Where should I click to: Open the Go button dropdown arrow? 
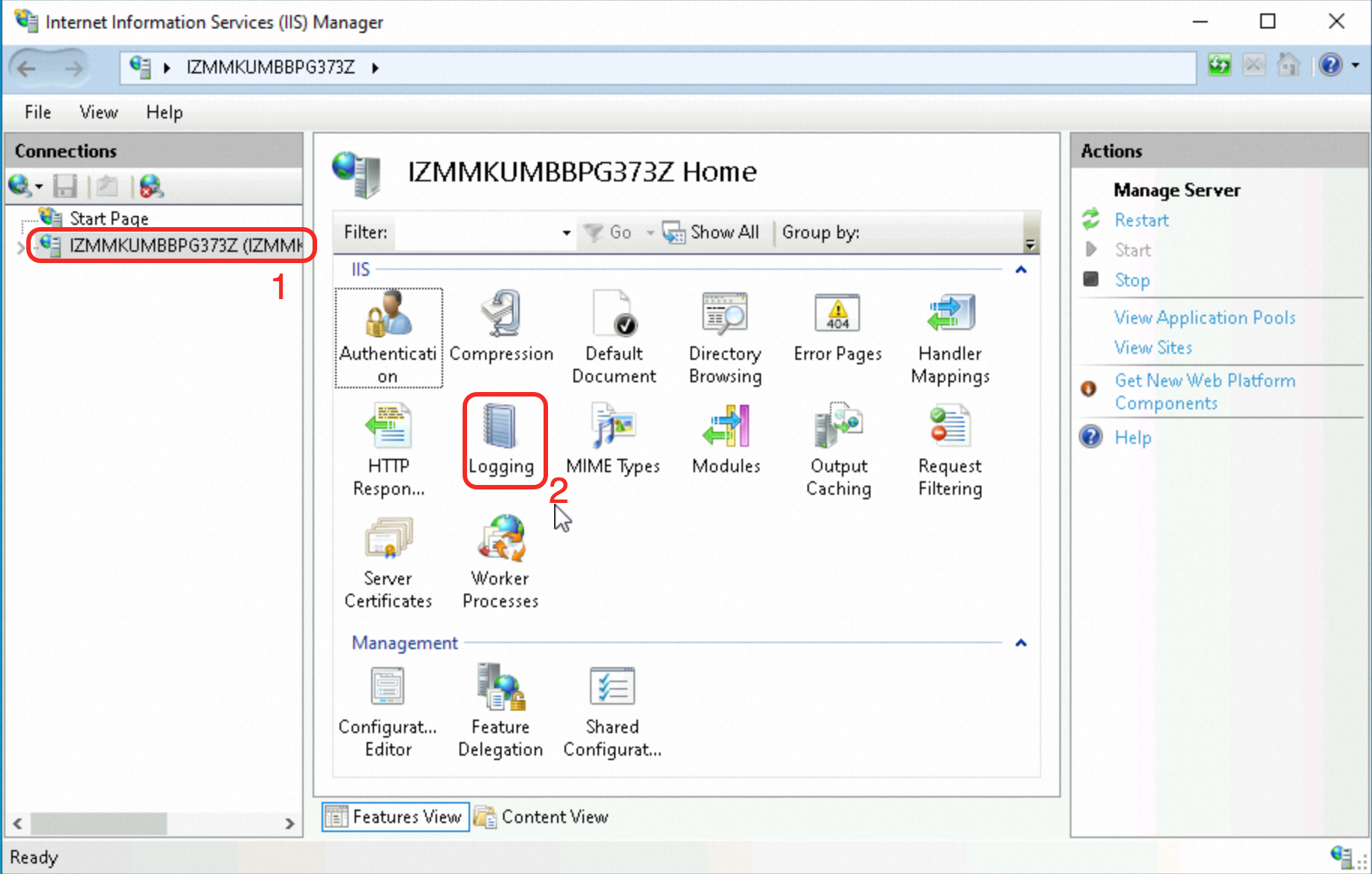650,232
